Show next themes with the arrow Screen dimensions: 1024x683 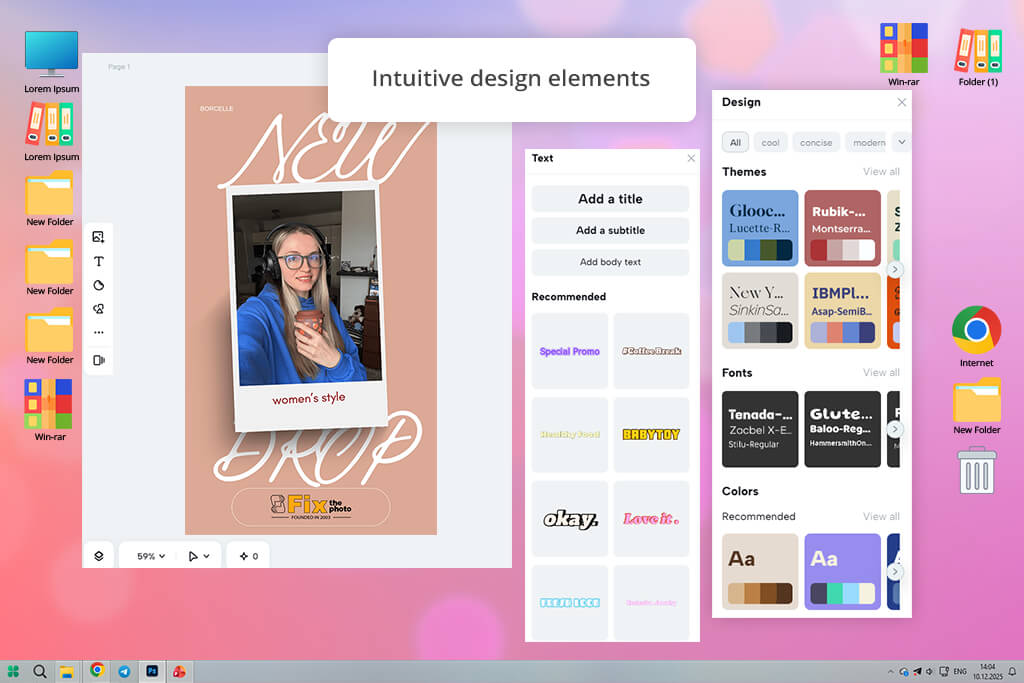[x=895, y=269]
